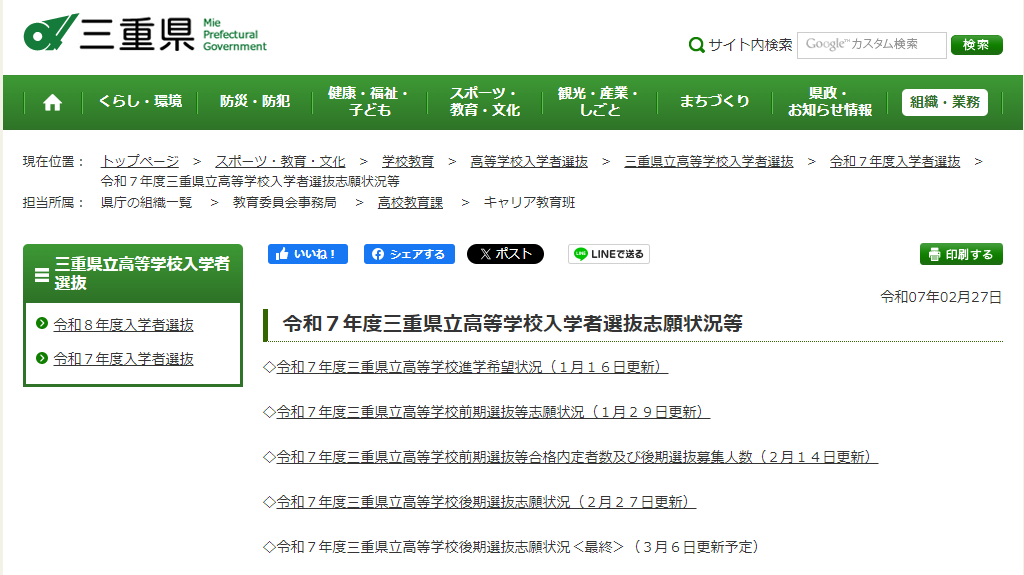Viewport: 1024px width, 575px height.
Task: Open 前期選抜等合格内定者数及び後期選抜募集人数 link
Action: tap(577, 457)
